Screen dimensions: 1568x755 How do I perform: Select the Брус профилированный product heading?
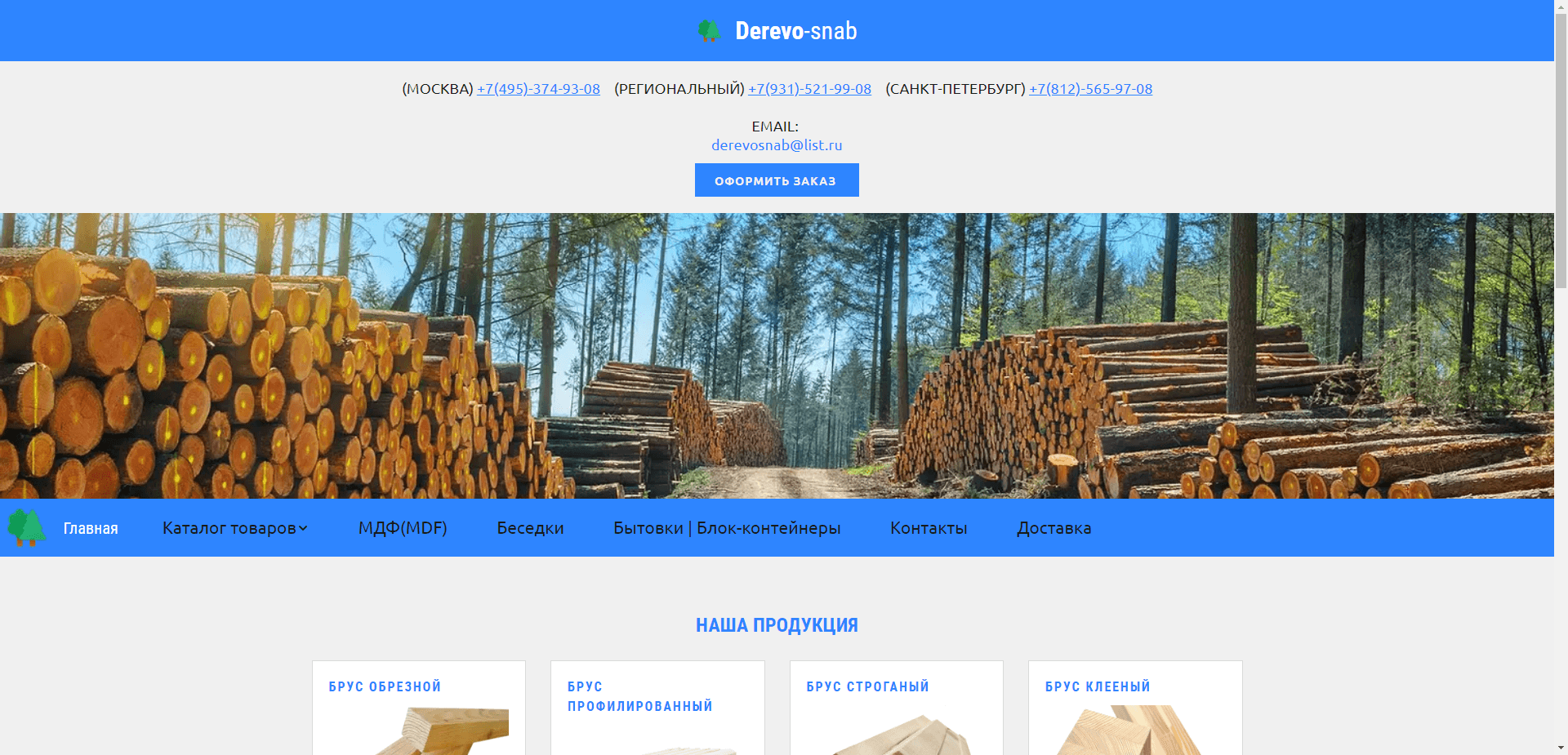coord(639,696)
